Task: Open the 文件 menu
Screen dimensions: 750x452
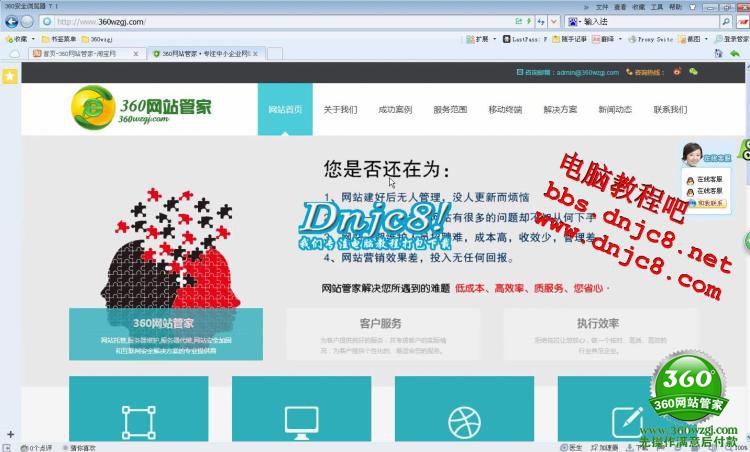Action: pyautogui.click(x=602, y=7)
